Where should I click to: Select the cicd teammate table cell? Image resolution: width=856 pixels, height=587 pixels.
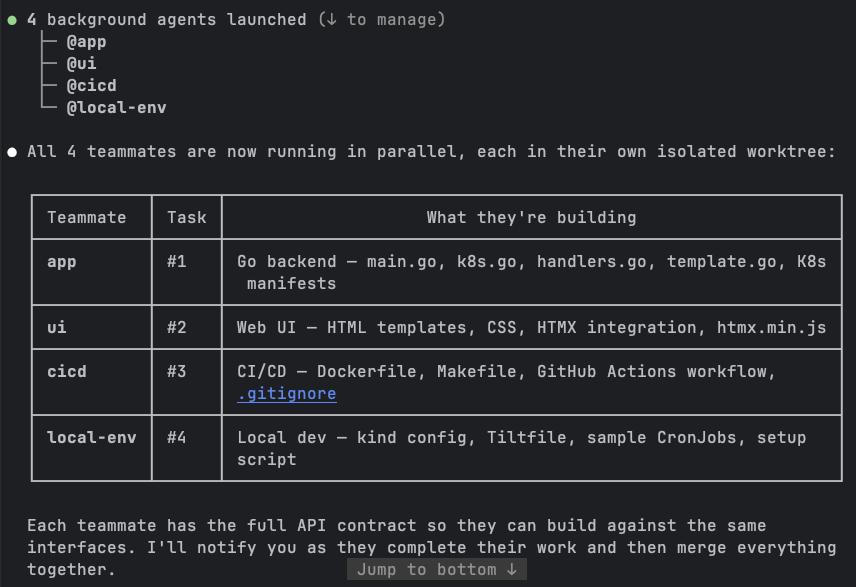point(67,372)
